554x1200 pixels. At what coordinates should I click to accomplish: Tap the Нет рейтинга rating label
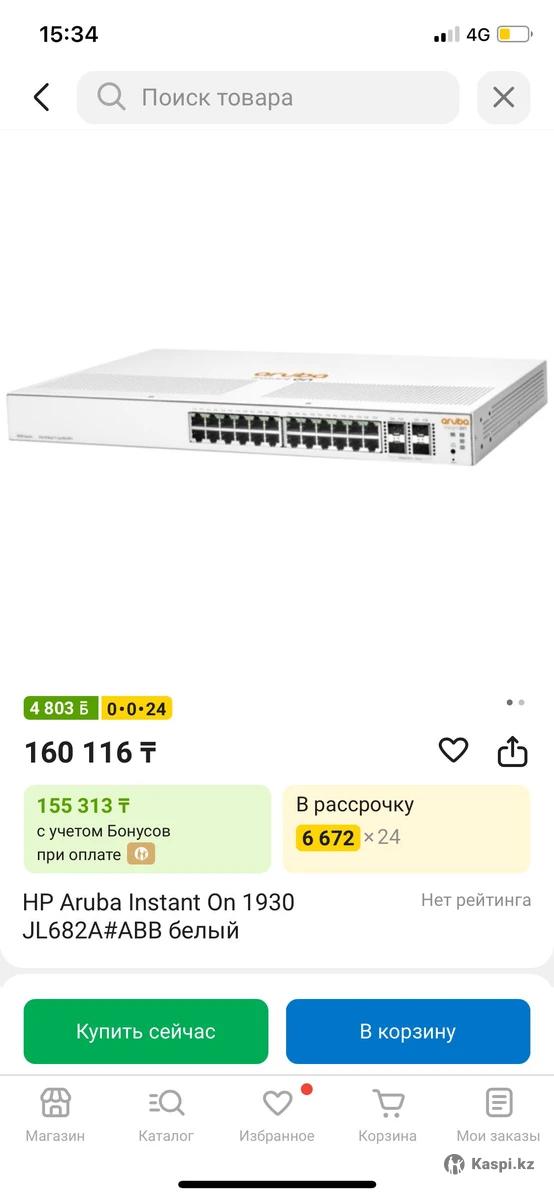tap(476, 900)
